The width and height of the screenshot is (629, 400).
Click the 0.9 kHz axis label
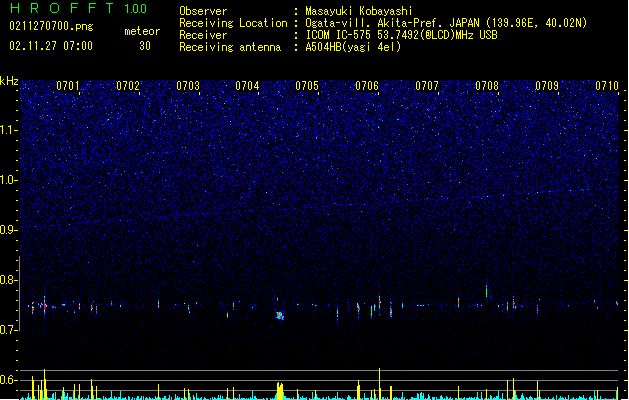(9, 230)
